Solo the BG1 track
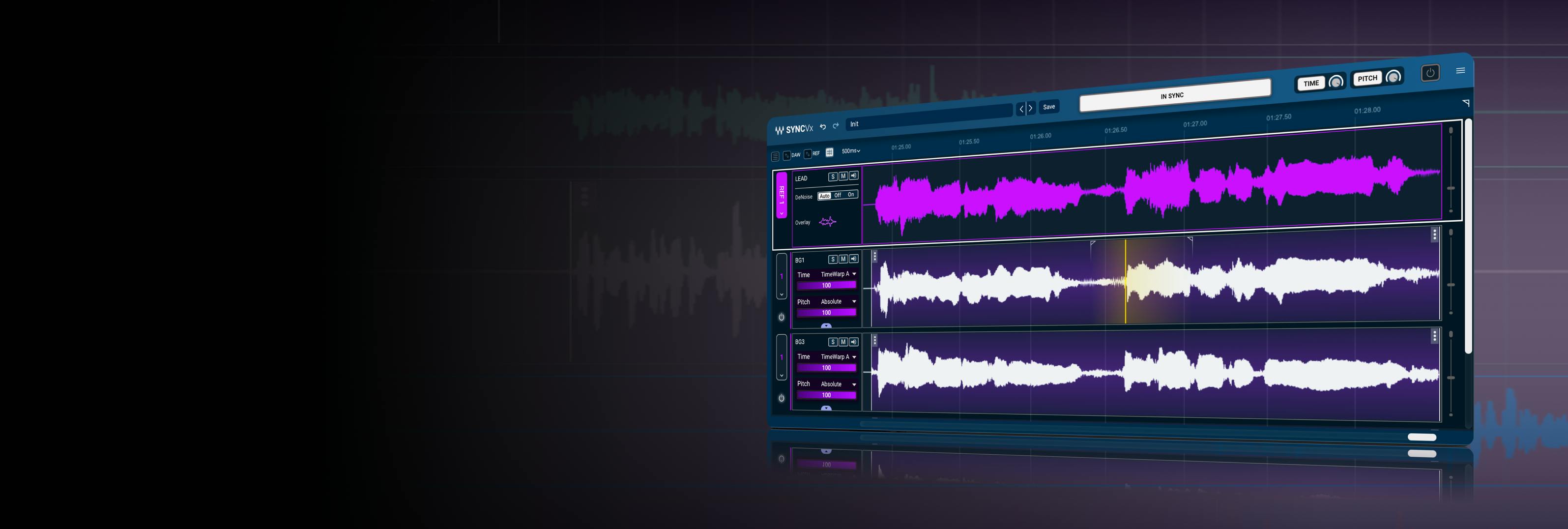Screen dimensions: 1568x529 tap(833, 259)
